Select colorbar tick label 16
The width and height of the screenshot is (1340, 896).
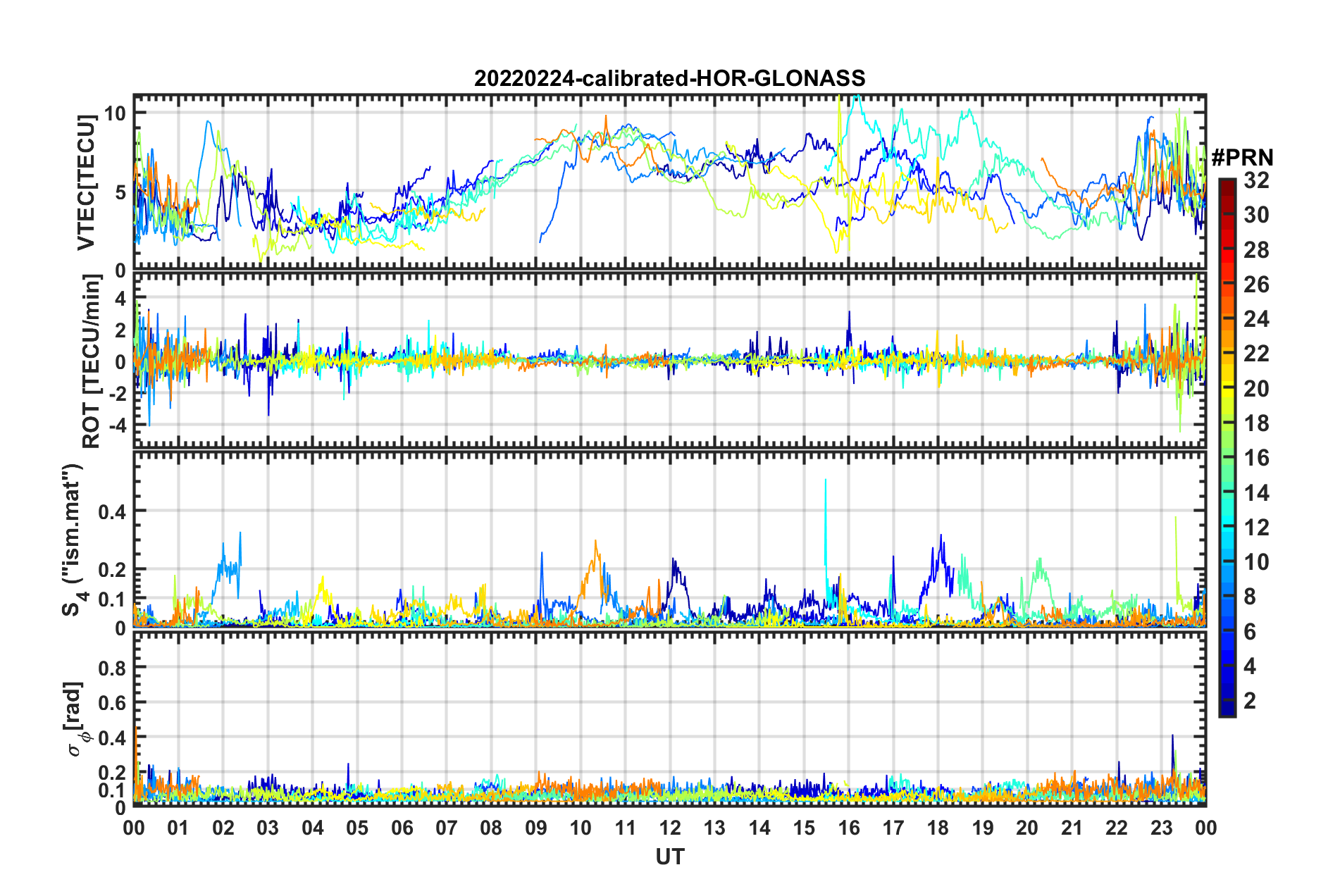[x=1256, y=458]
